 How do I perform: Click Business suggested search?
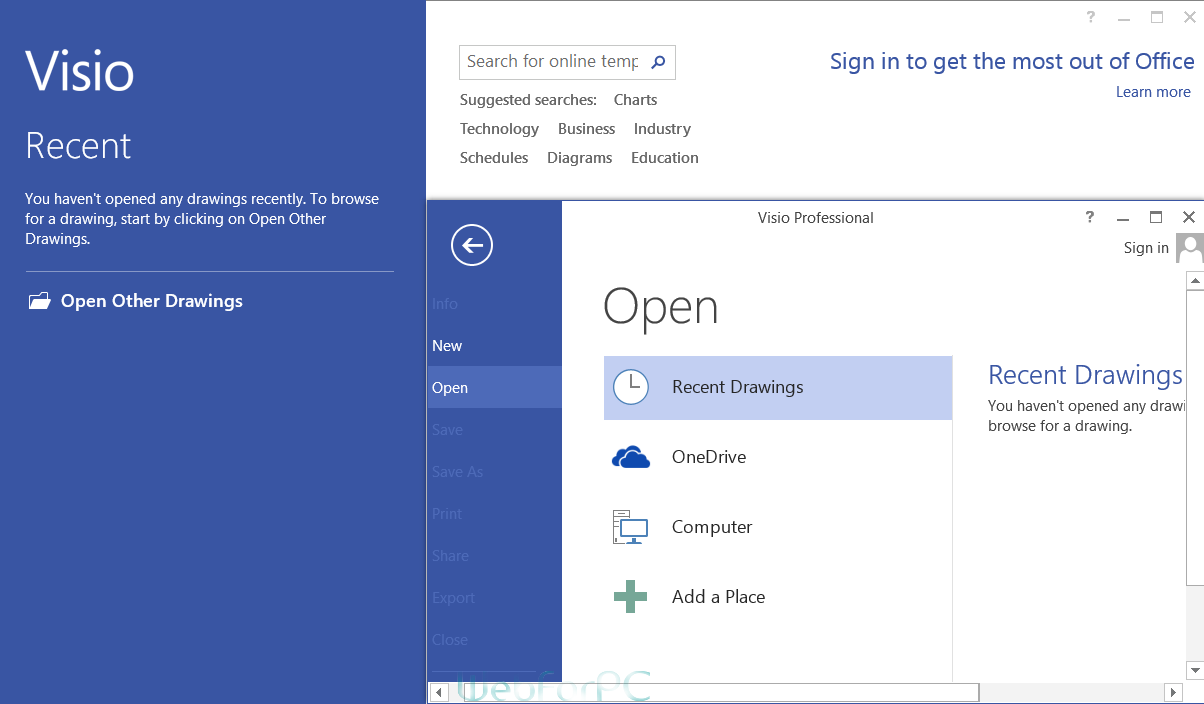(x=586, y=129)
